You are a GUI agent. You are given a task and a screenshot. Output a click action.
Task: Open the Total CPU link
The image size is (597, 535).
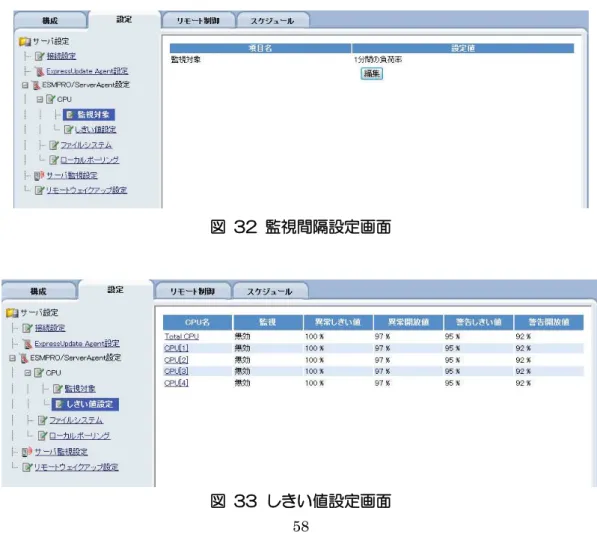coord(182,336)
